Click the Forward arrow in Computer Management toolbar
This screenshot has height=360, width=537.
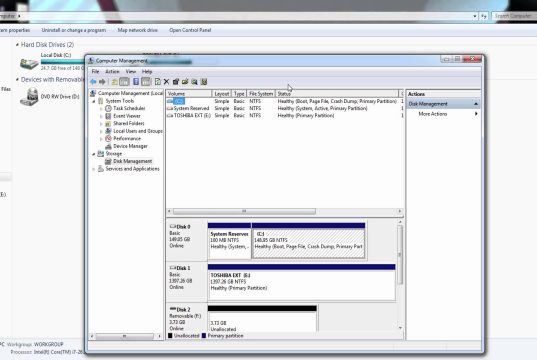[102, 82]
